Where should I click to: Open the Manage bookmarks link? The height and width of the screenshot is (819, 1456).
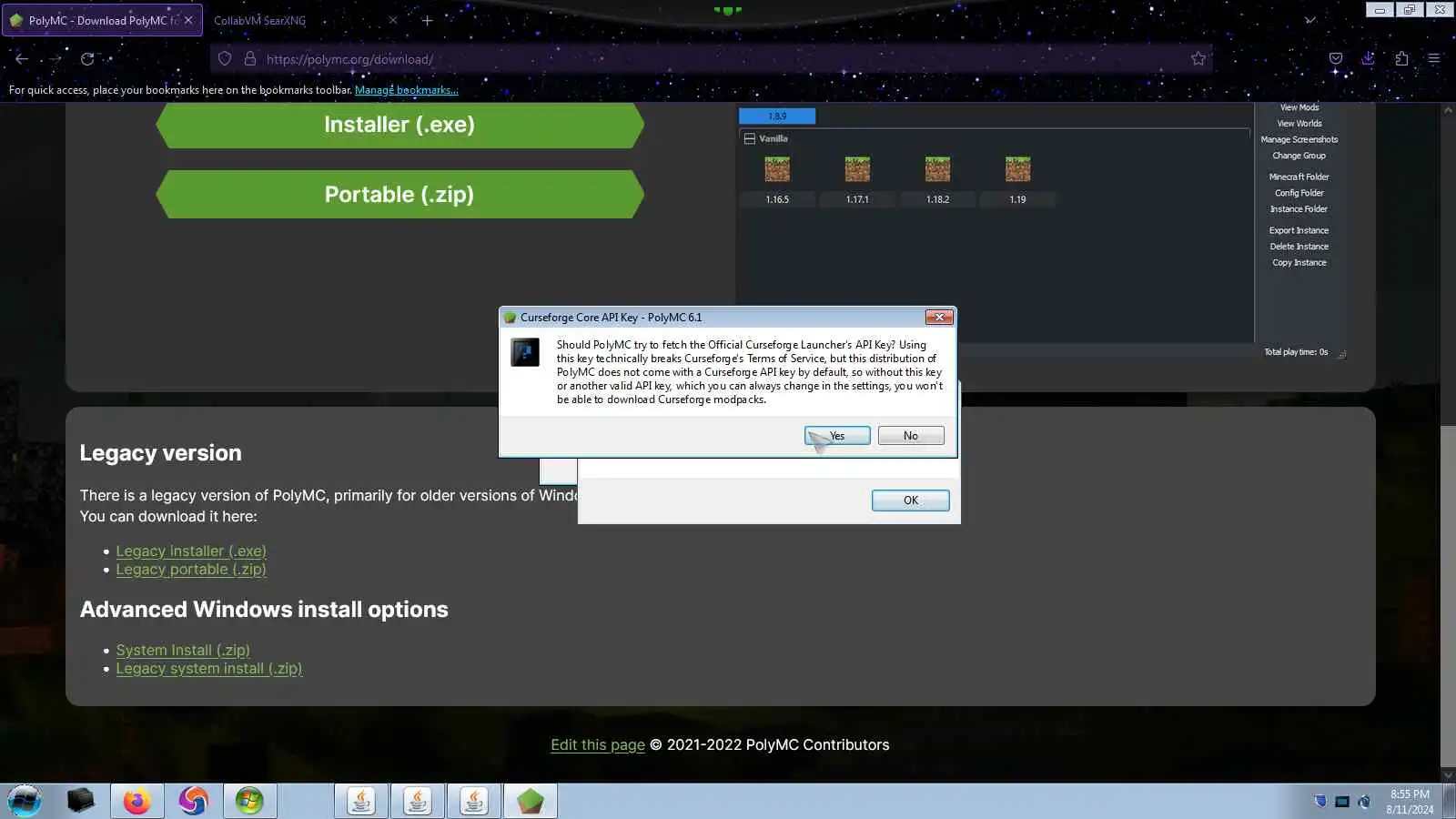(407, 90)
